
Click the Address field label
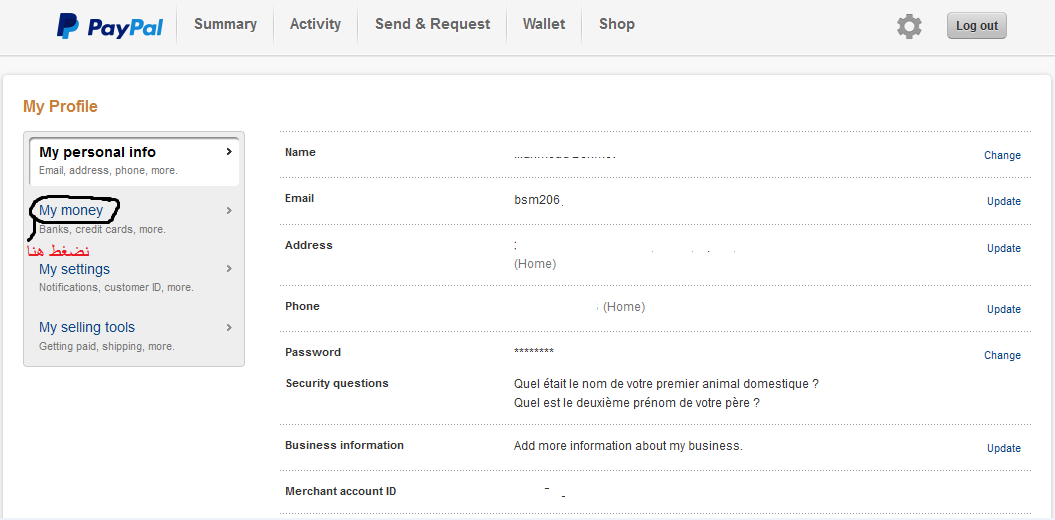309,245
